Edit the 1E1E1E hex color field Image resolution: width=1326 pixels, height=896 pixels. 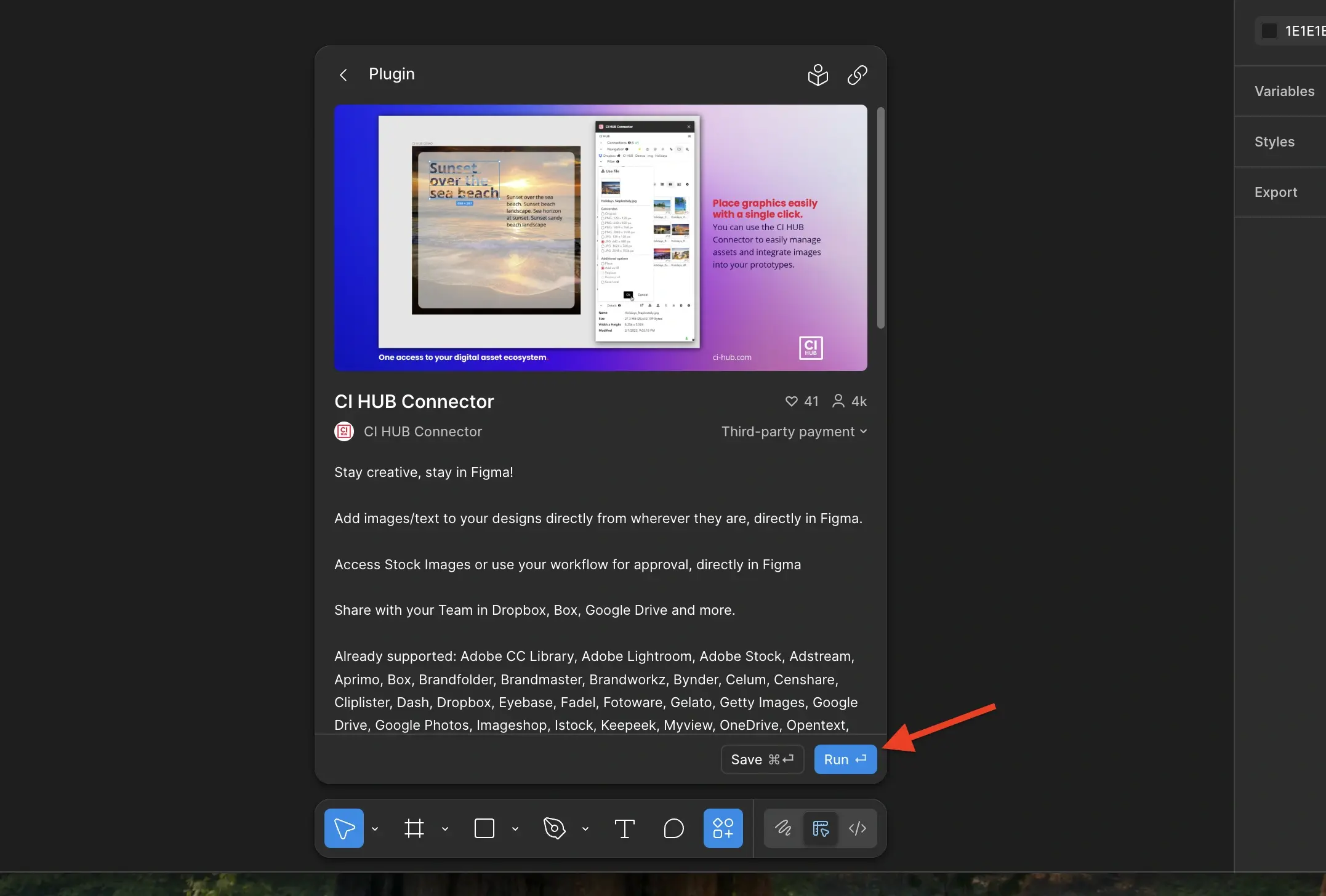pos(1305,31)
